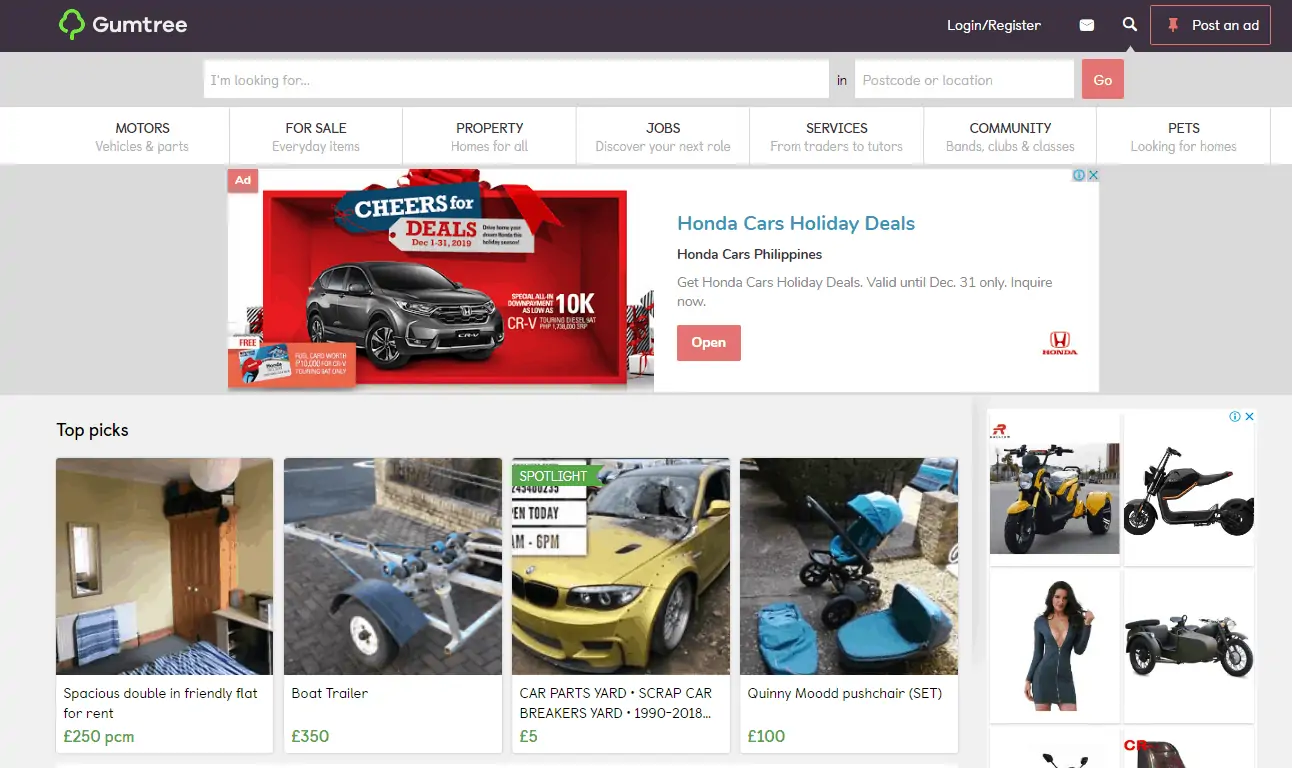Open messages via envelope icon

1087,25
